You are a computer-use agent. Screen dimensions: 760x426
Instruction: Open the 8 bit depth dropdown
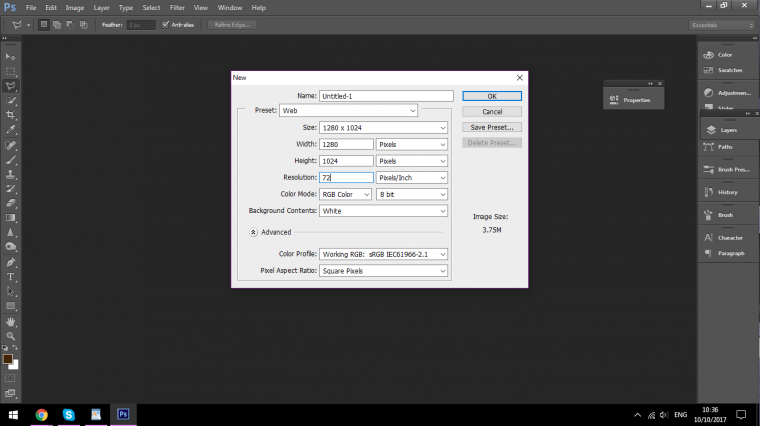pos(412,194)
